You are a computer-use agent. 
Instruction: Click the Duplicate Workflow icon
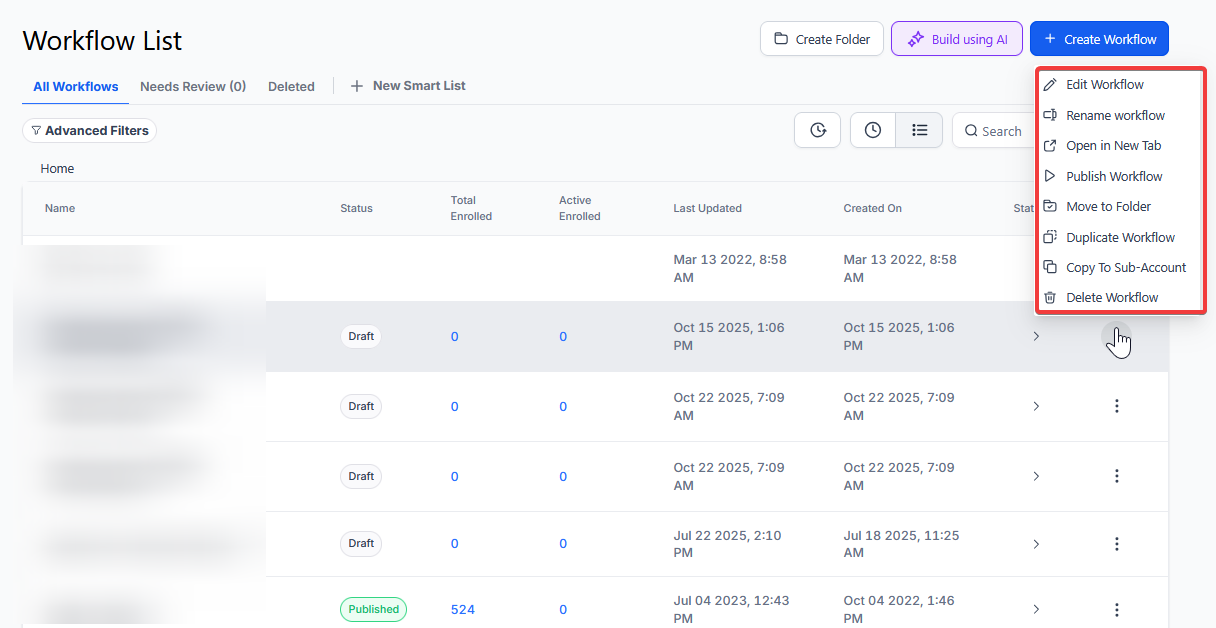1050,237
